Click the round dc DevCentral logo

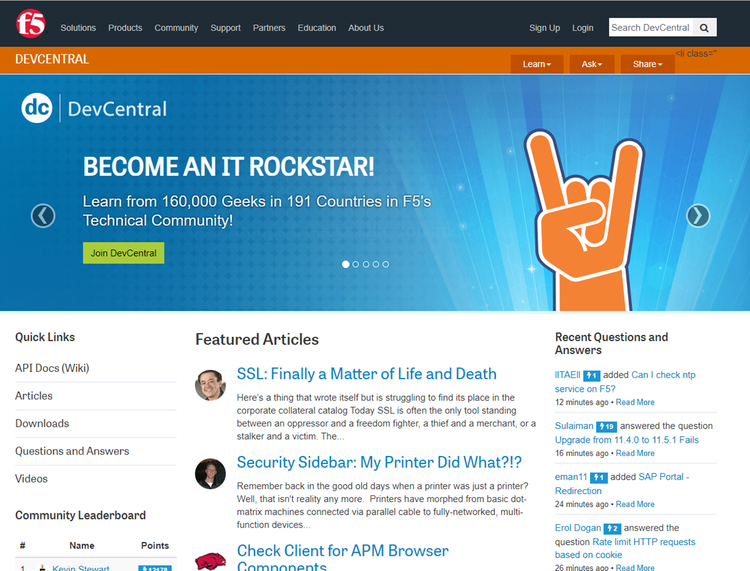[37, 108]
